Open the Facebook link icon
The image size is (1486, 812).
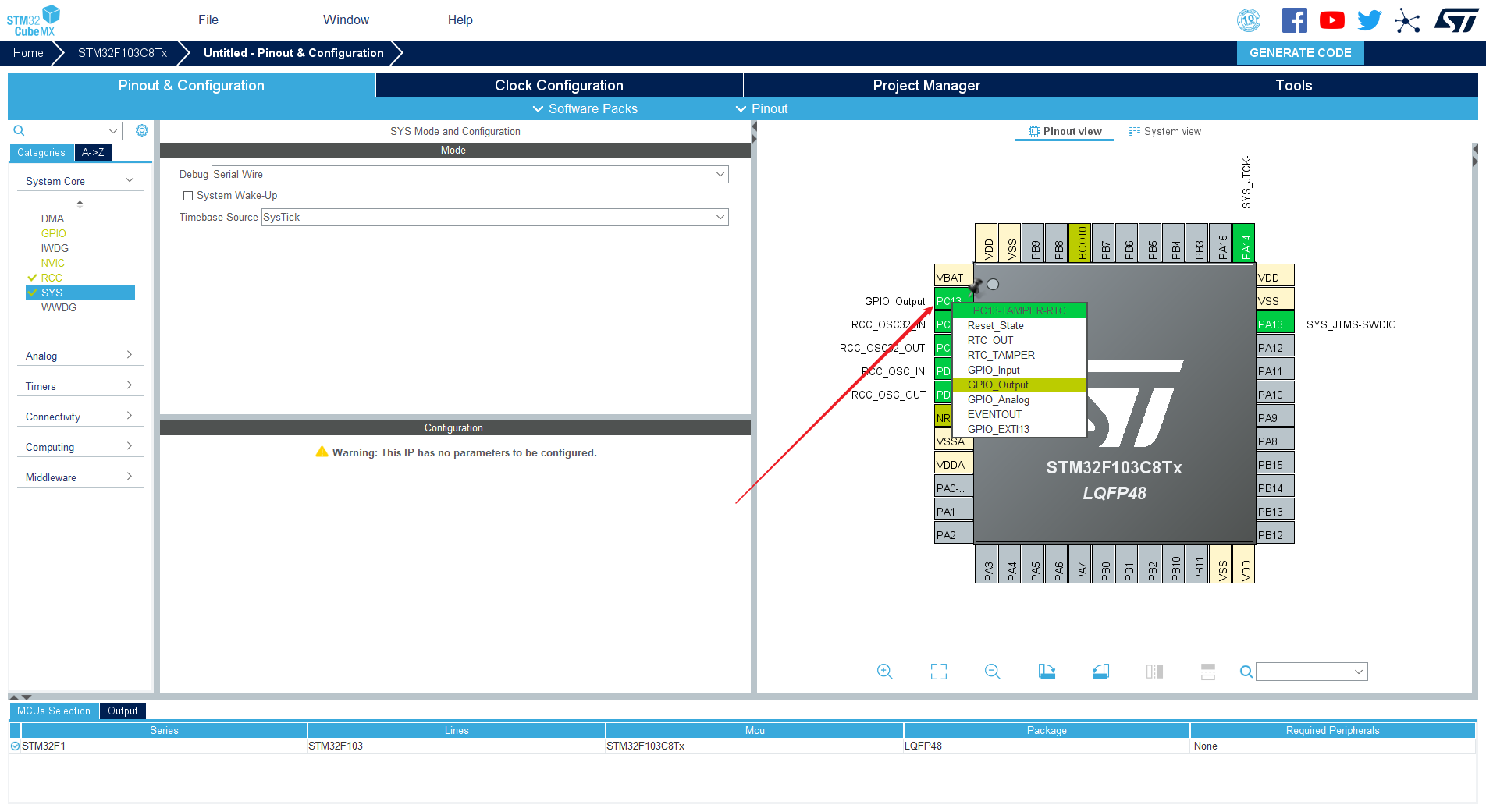[x=1294, y=20]
